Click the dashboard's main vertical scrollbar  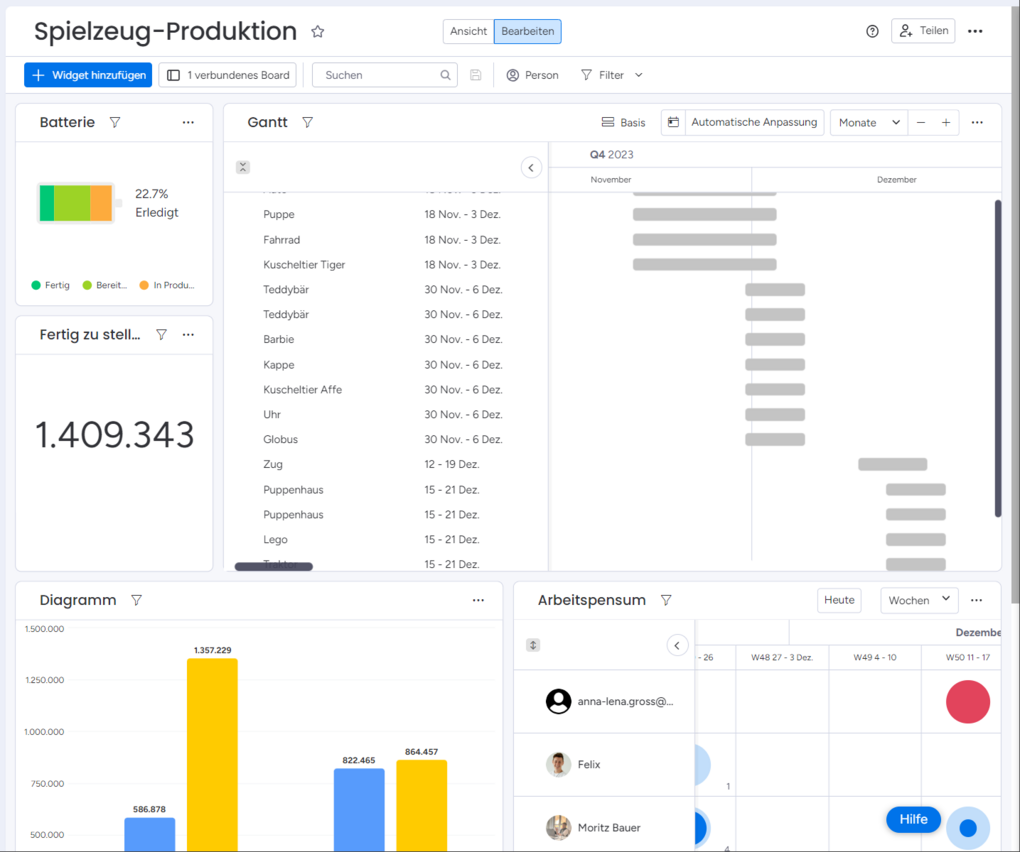(1015, 306)
